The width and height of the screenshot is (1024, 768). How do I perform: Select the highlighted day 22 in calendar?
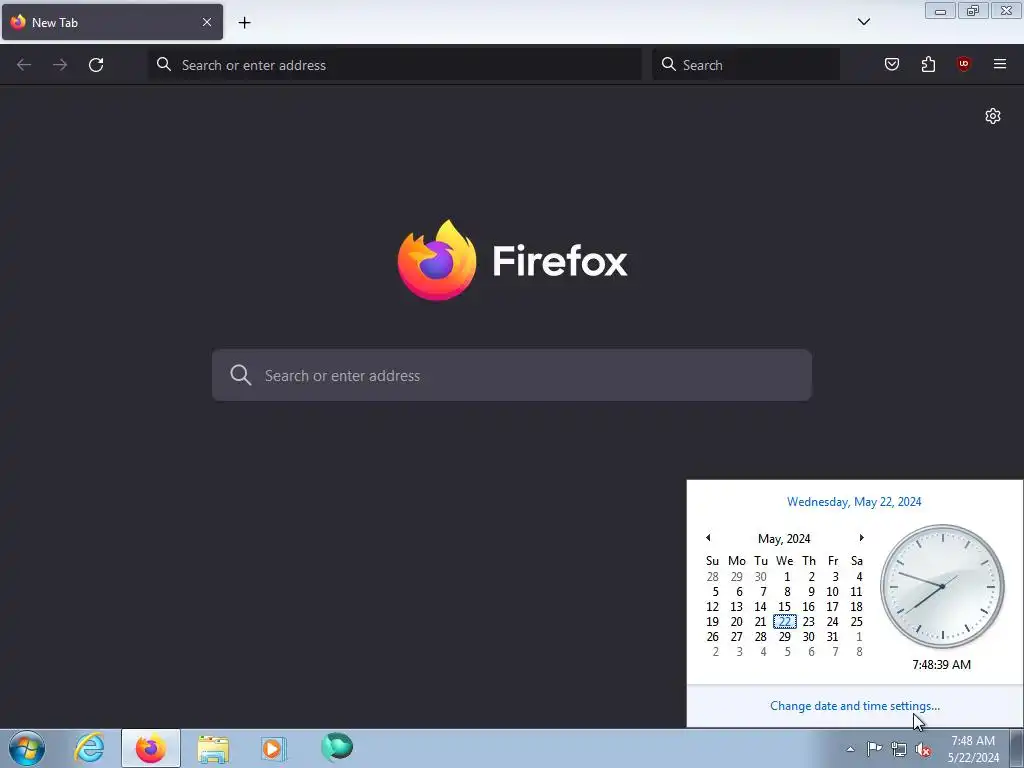(785, 622)
